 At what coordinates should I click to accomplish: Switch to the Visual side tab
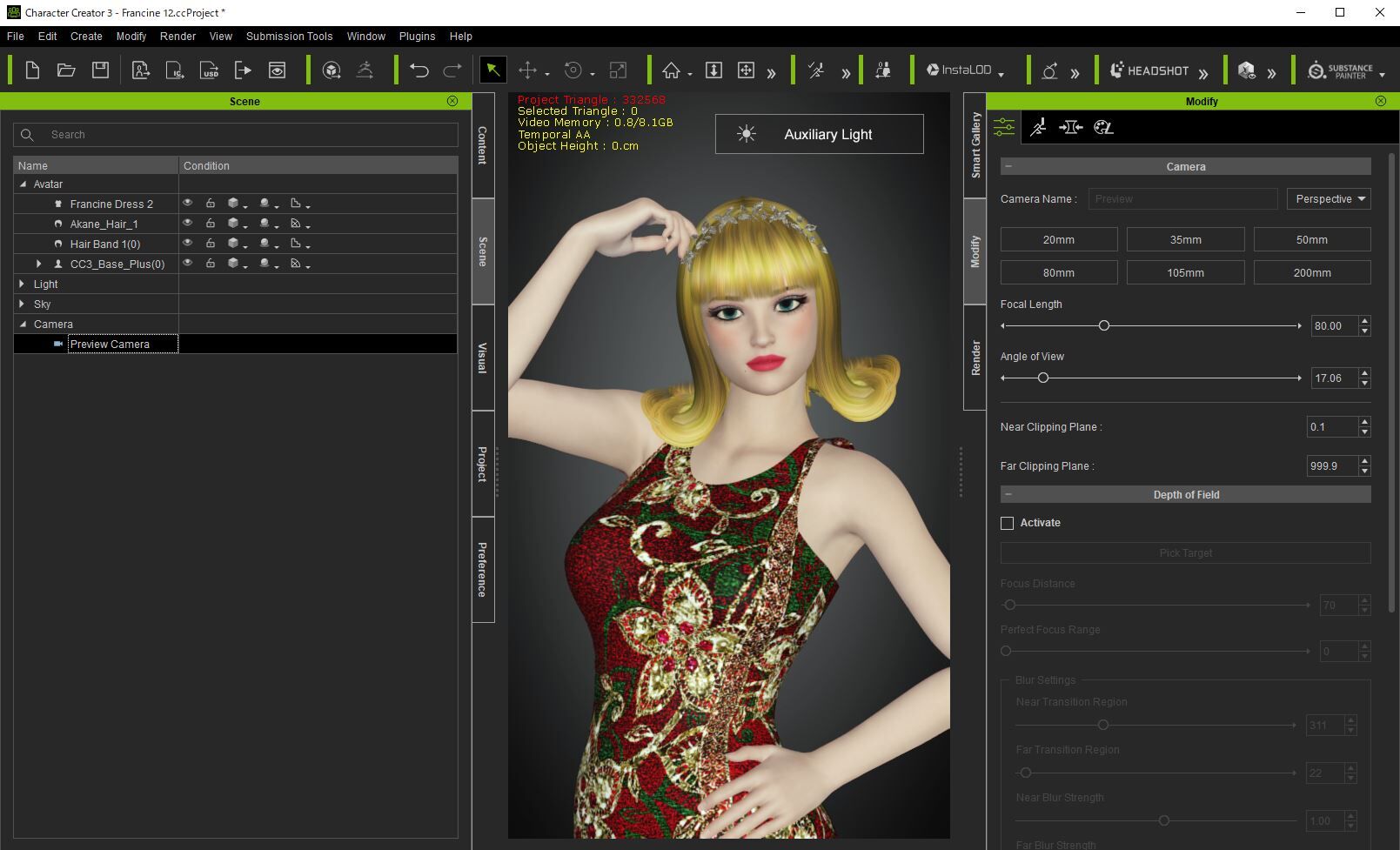pyautogui.click(x=483, y=358)
